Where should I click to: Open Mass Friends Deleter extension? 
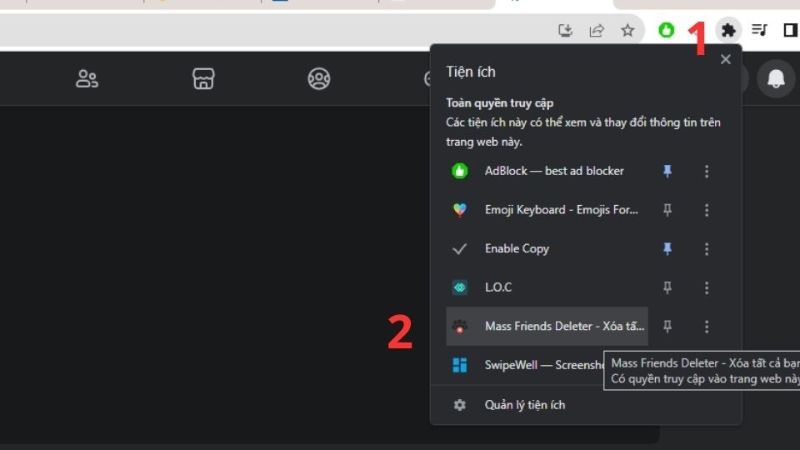(547, 326)
